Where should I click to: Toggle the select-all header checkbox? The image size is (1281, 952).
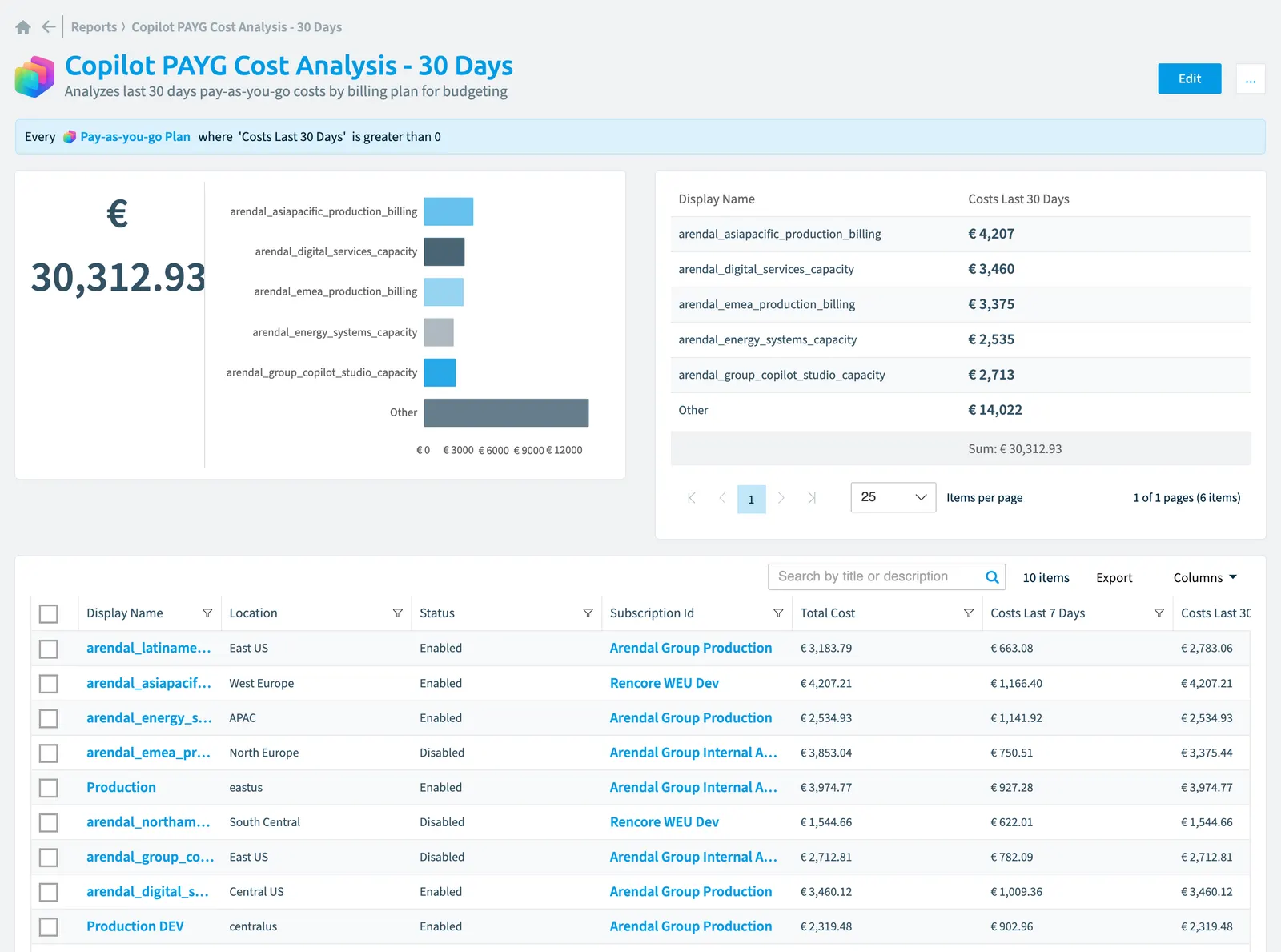[x=49, y=614]
